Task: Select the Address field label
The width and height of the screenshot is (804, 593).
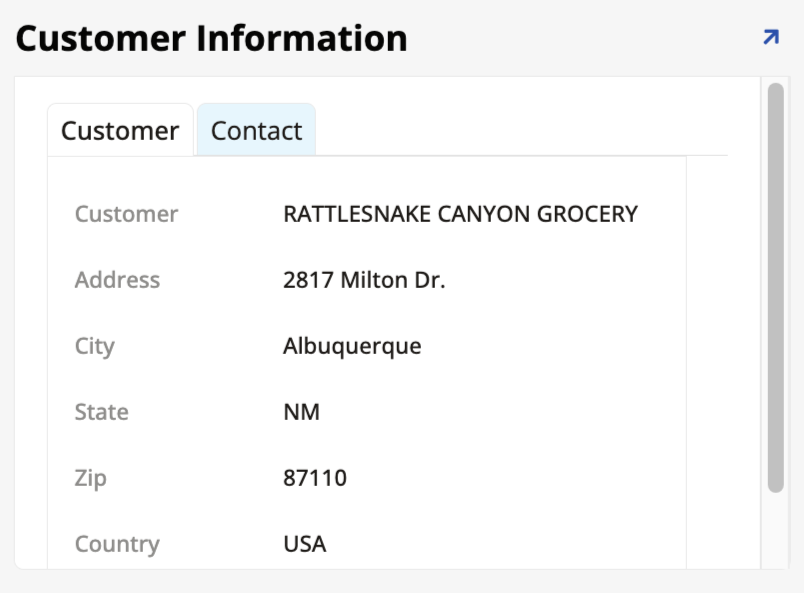Action: [x=117, y=280]
